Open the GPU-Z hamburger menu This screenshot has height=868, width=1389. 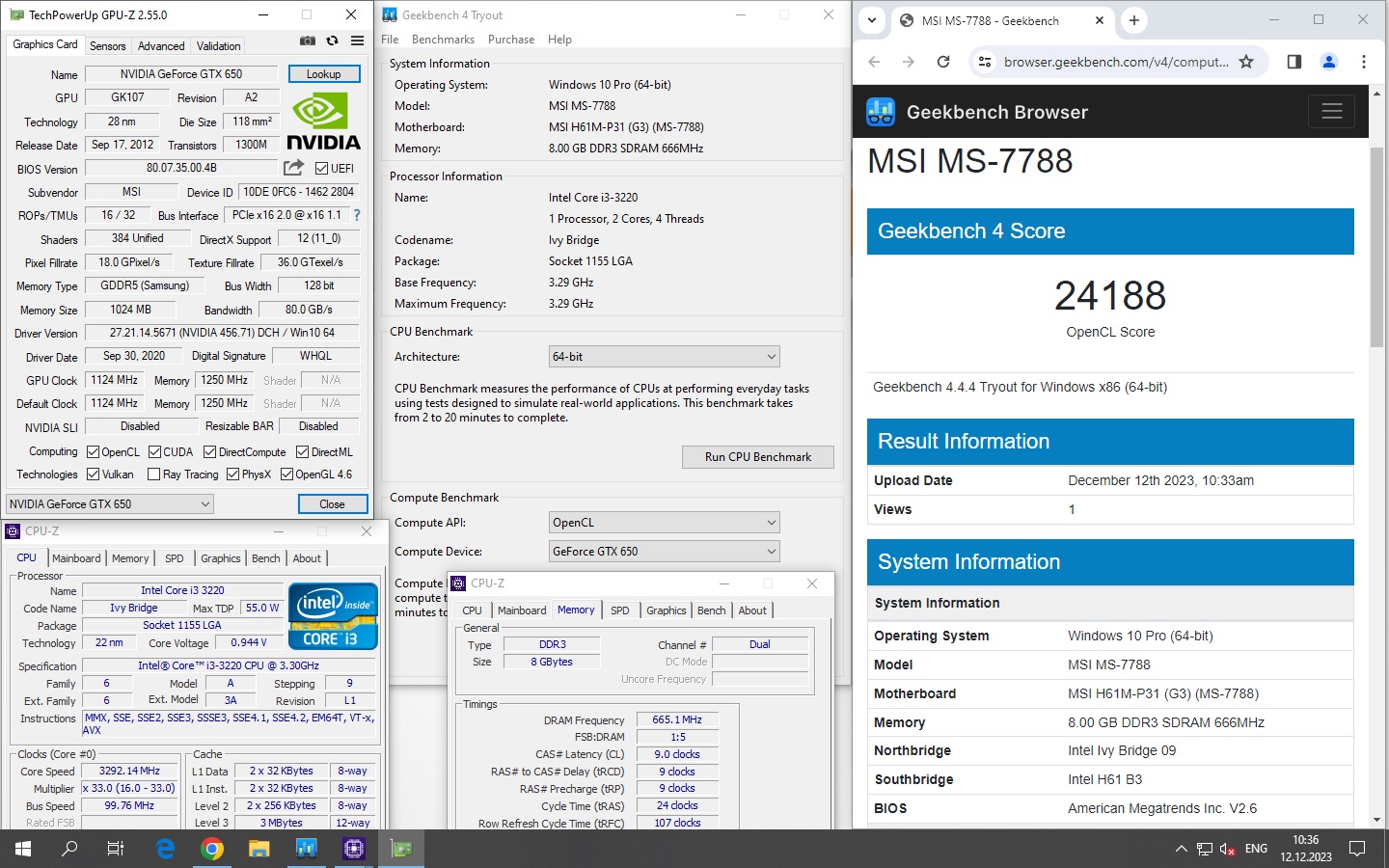[357, 41]
